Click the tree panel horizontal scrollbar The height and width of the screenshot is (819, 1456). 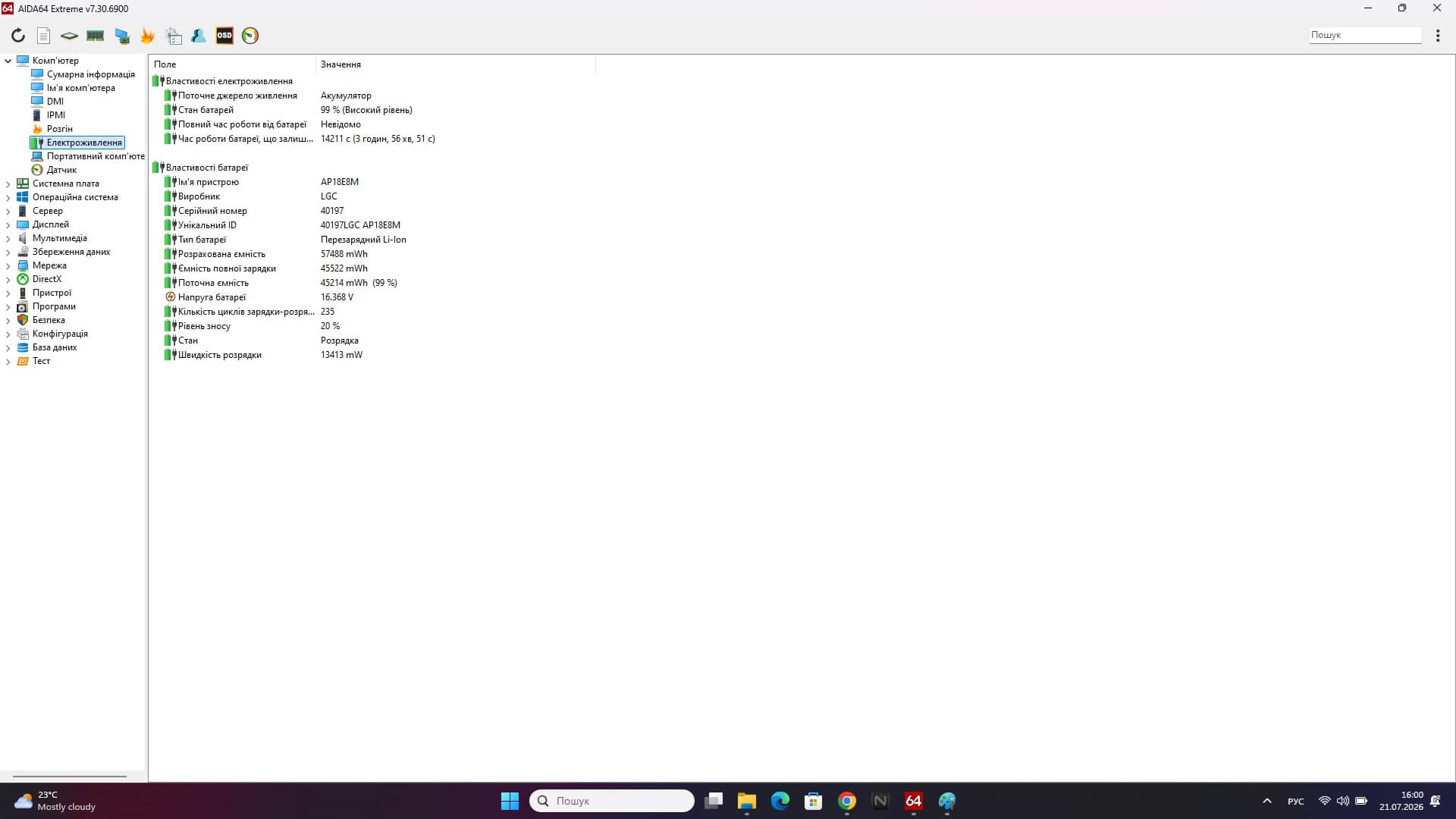pos(70,777)
